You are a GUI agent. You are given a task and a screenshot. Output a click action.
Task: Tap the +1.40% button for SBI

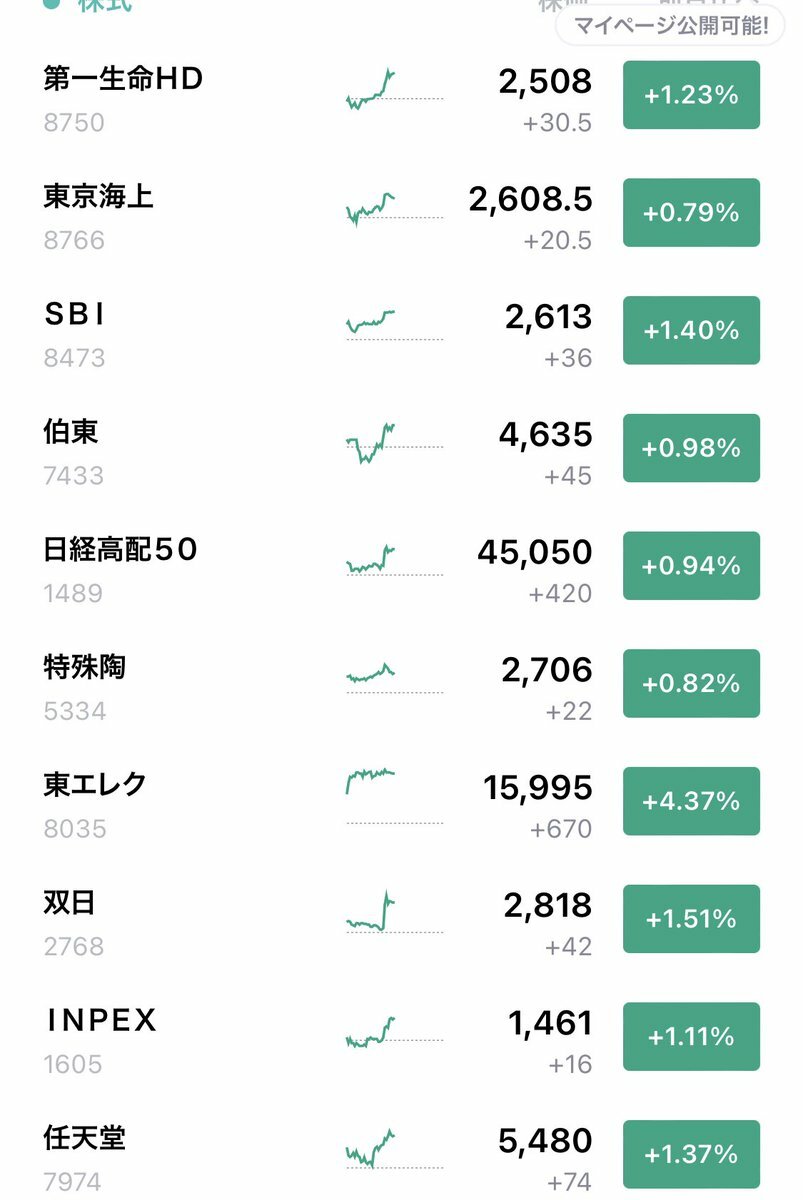pyautogui.click(x=691, y=330)
